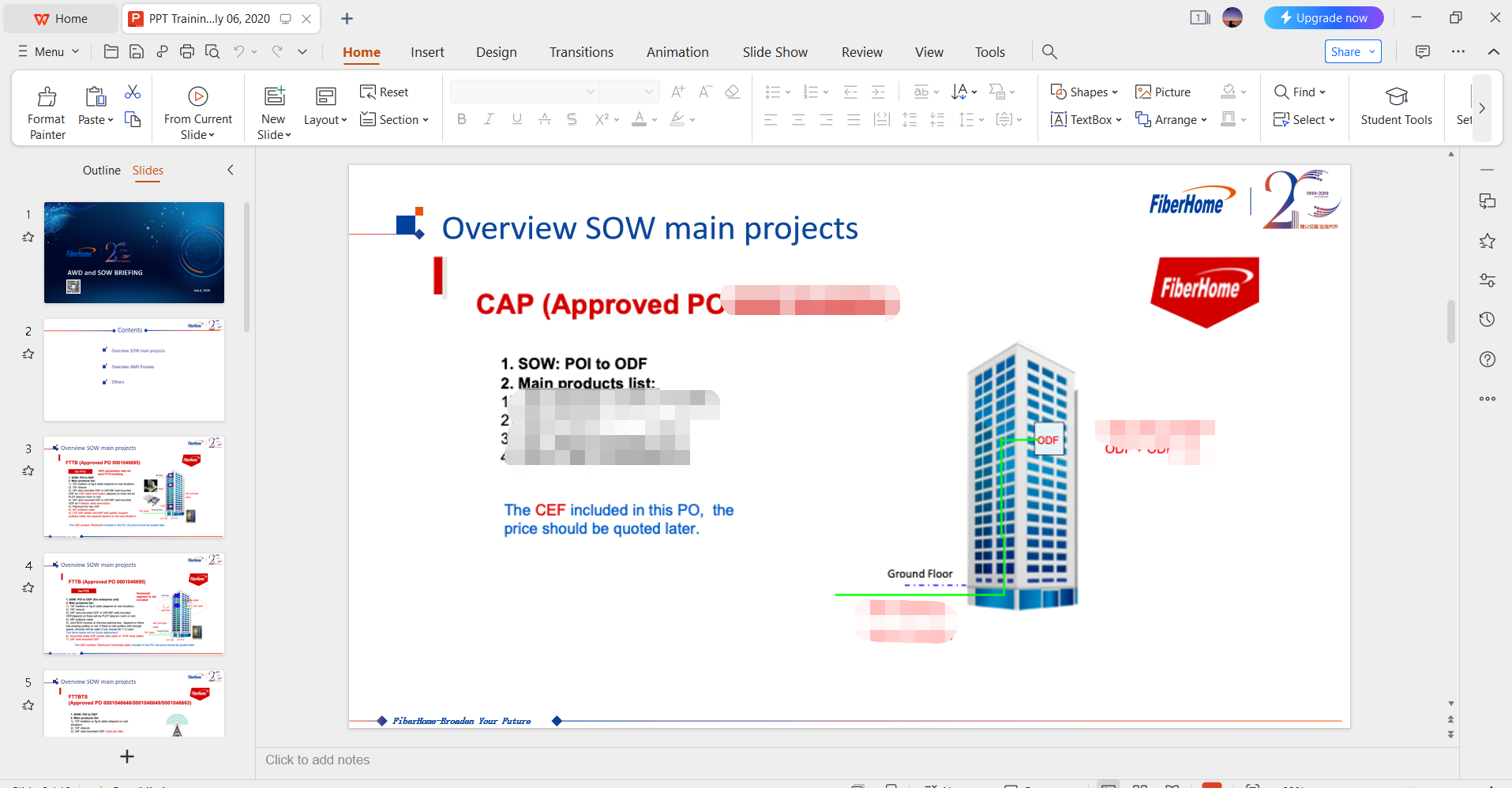Click the notes area to add notes

pos(857,760)
